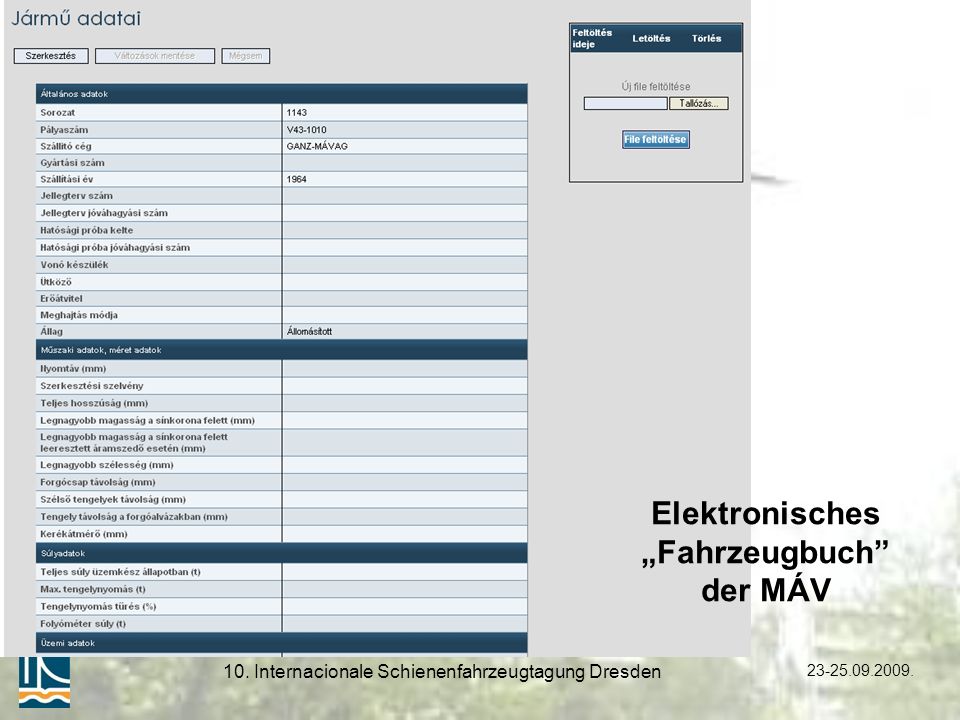
Task: Select the Pályaszám value V43-1010
Action: (306, 130)
